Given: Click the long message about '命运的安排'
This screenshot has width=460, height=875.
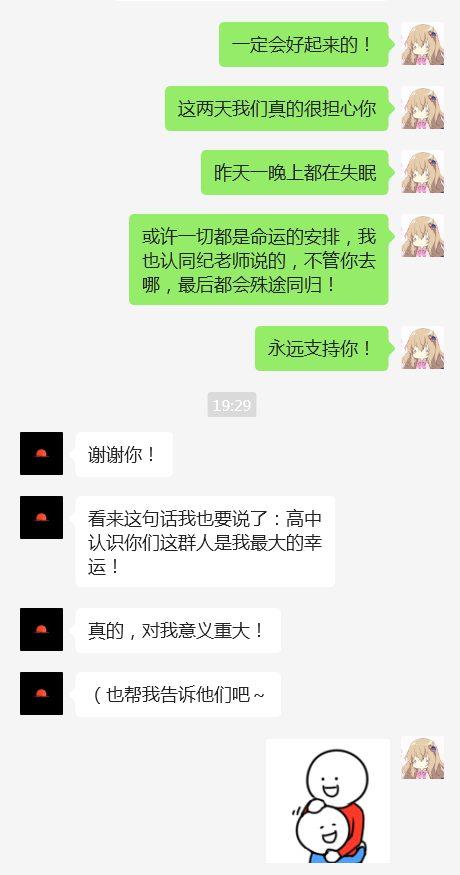Looking at the screenshot, I should pyautogui.click(x=258, y=259).
